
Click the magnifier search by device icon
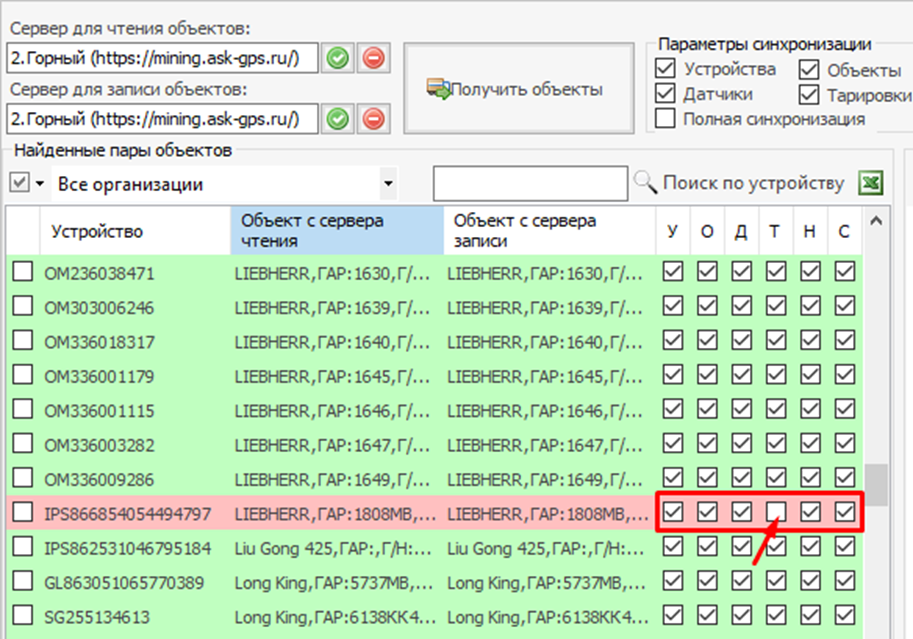click(x=645, y=184)
